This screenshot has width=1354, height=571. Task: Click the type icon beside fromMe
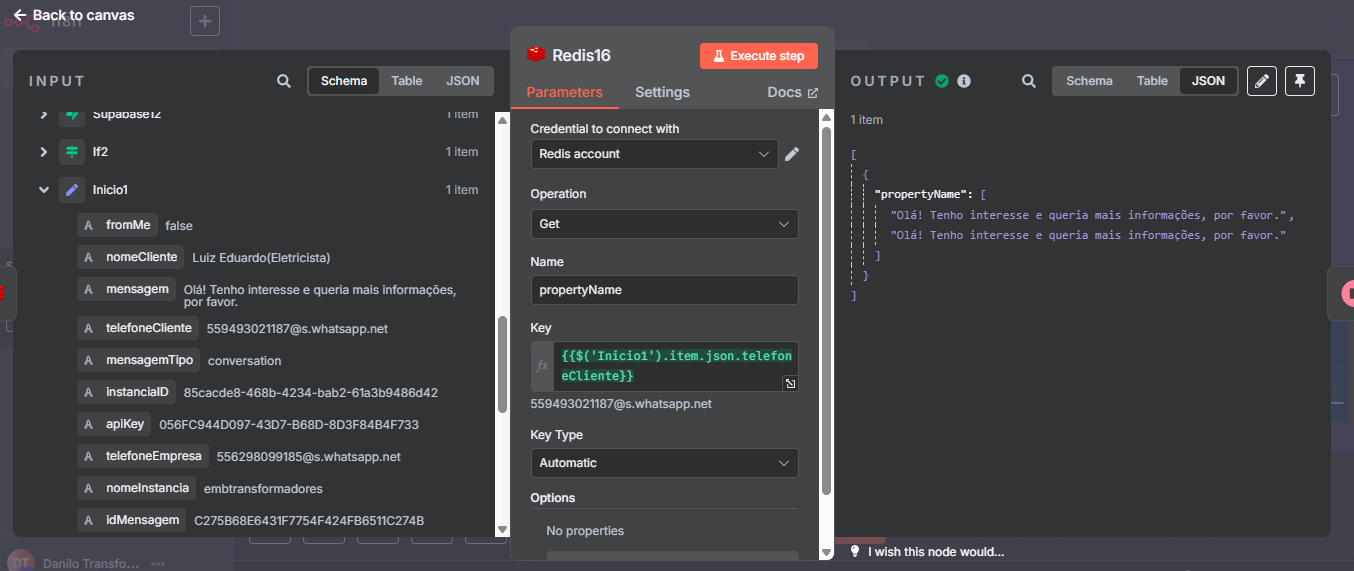(x=88, y=225)
